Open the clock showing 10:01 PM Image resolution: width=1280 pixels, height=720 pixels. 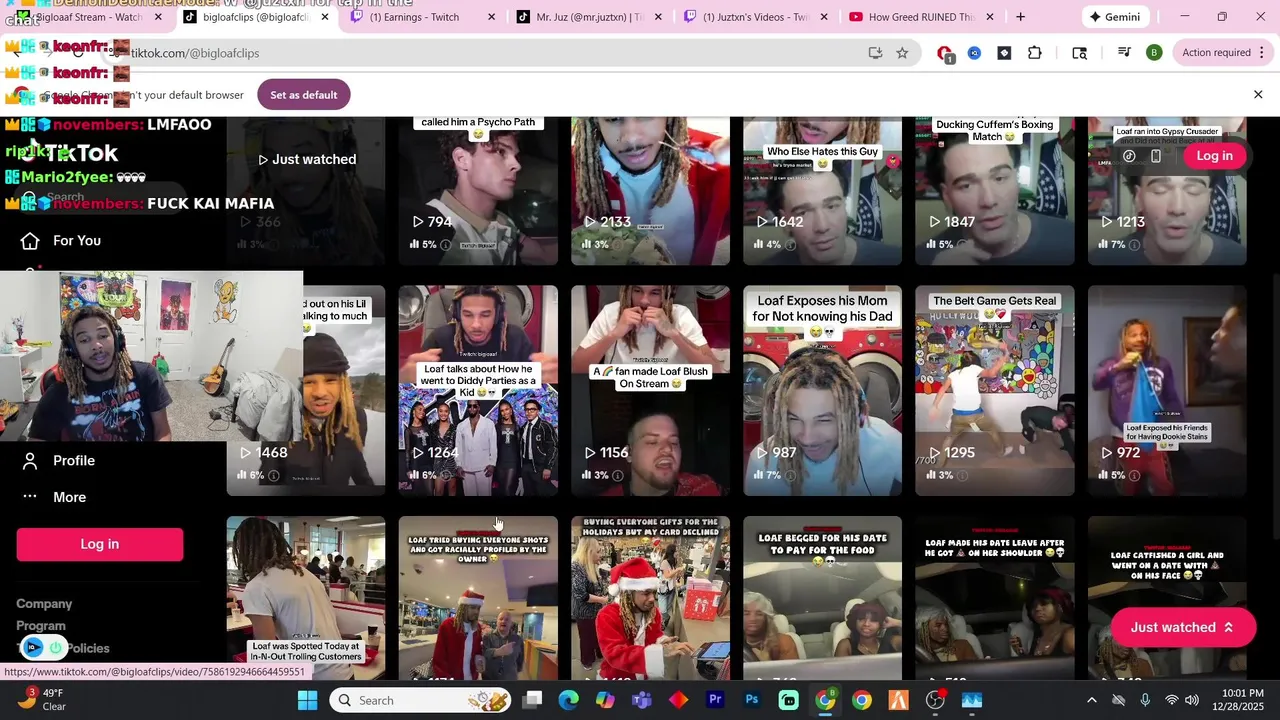point(1243,700)
